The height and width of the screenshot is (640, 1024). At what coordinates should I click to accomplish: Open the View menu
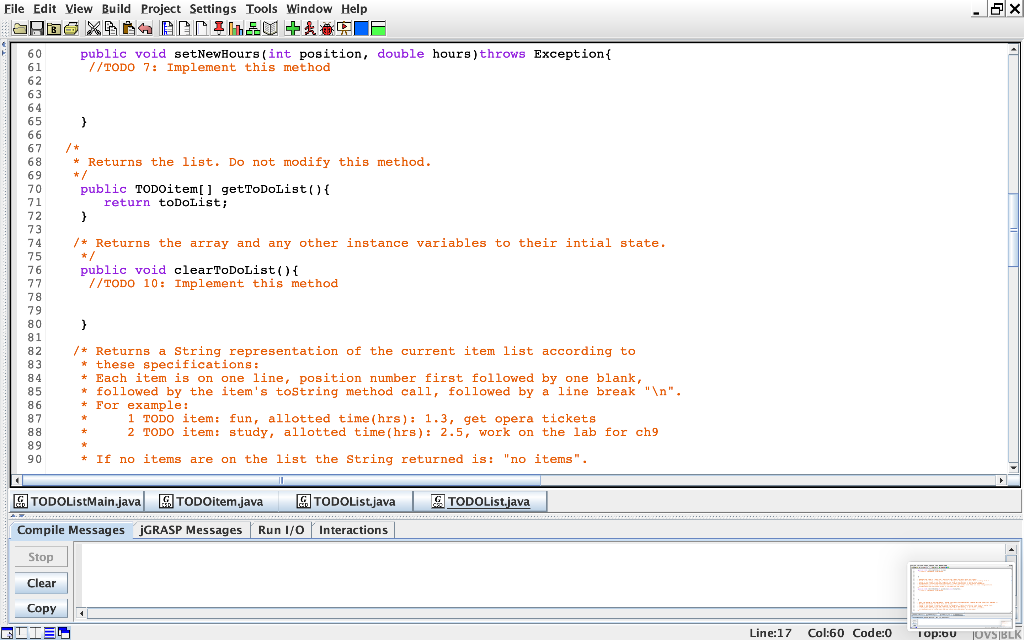(x=79, y=9)
